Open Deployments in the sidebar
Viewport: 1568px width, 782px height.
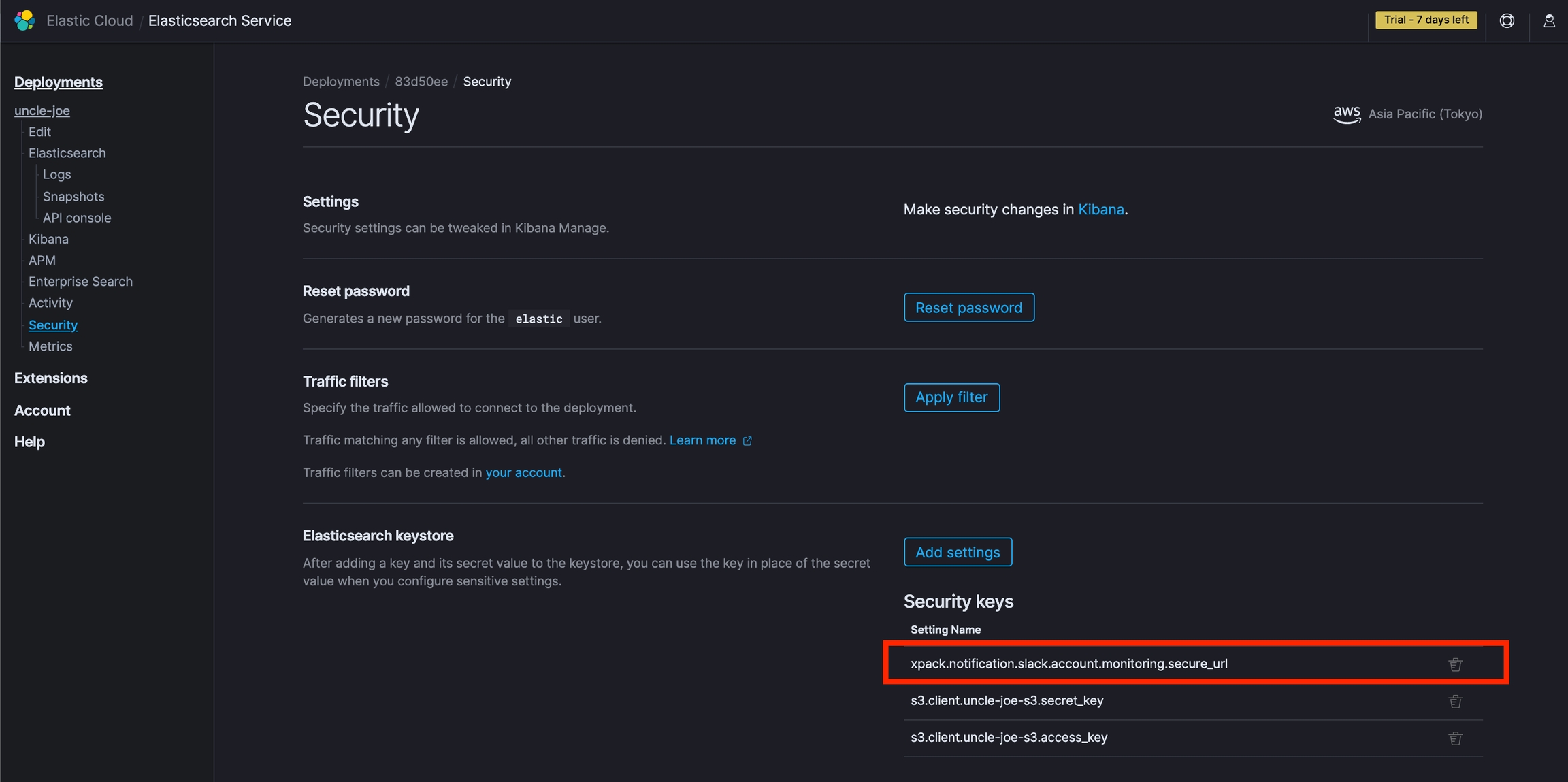[59, 82]
